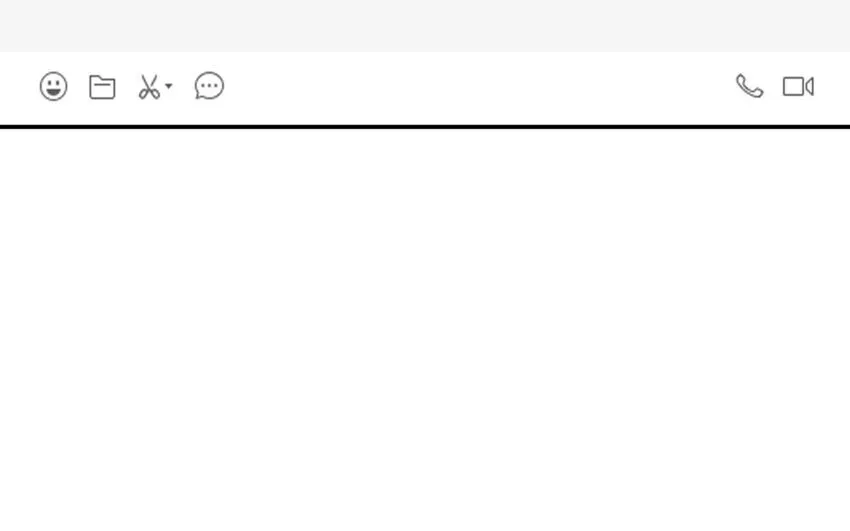Choose the grinning face emoji icon
Screen dimensions: 850x531
coord(54,86)
